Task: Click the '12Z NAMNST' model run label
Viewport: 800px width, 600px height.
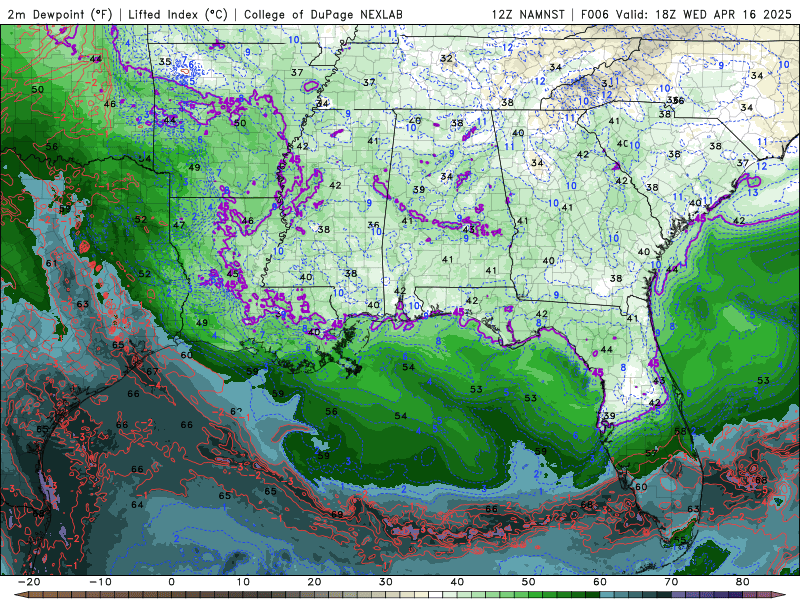Action: click(528, 14)
